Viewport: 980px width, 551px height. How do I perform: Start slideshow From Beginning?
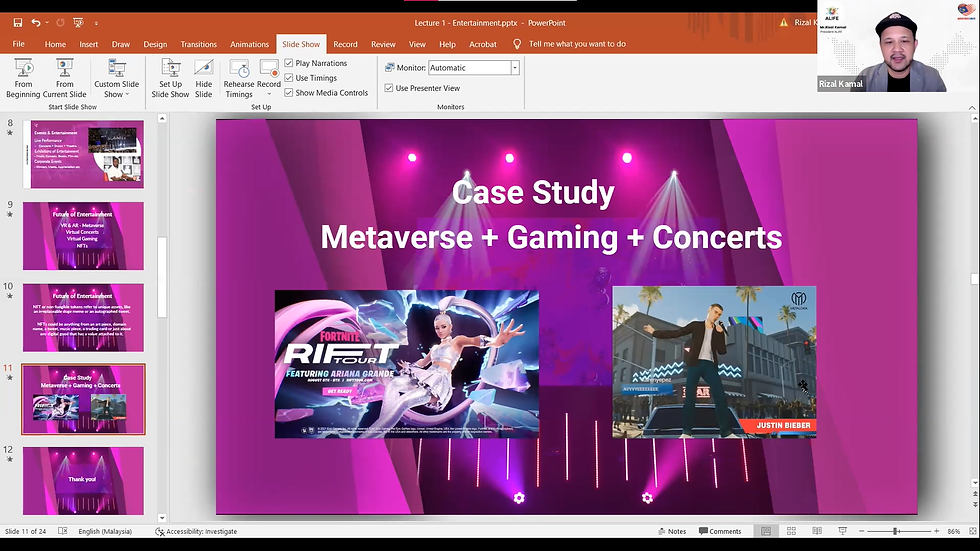coord(23,78)
